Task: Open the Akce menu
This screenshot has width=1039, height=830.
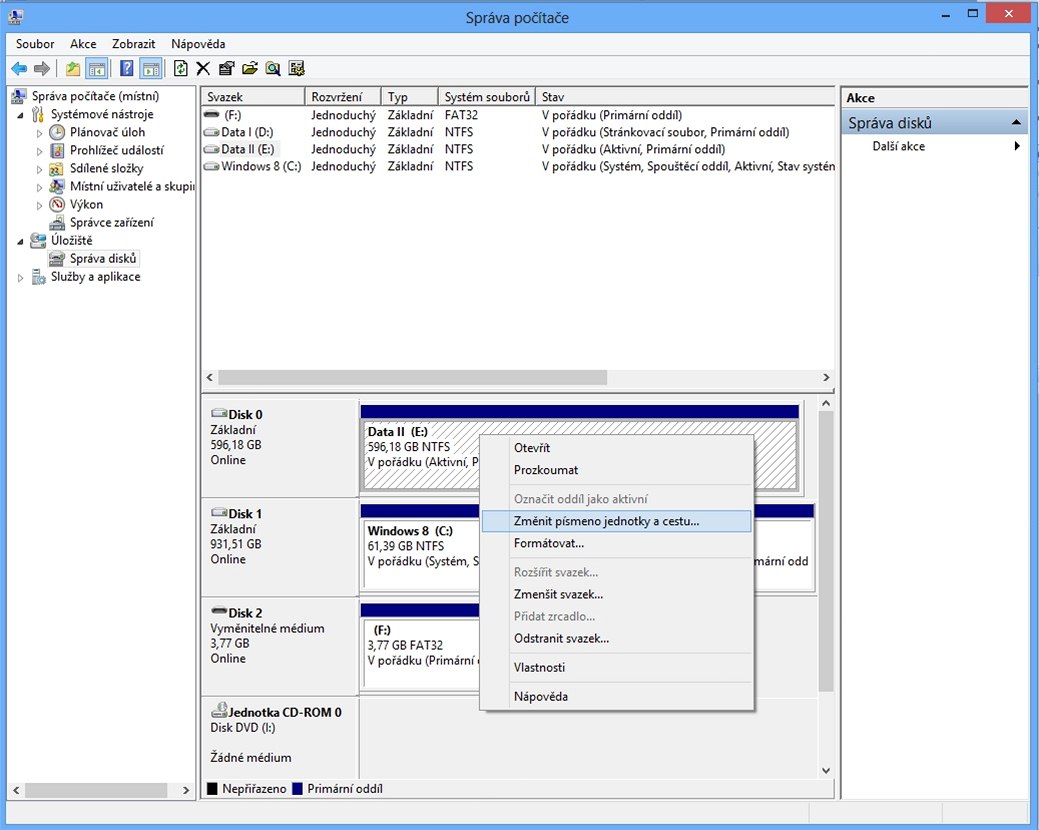Action: [83, 44]
